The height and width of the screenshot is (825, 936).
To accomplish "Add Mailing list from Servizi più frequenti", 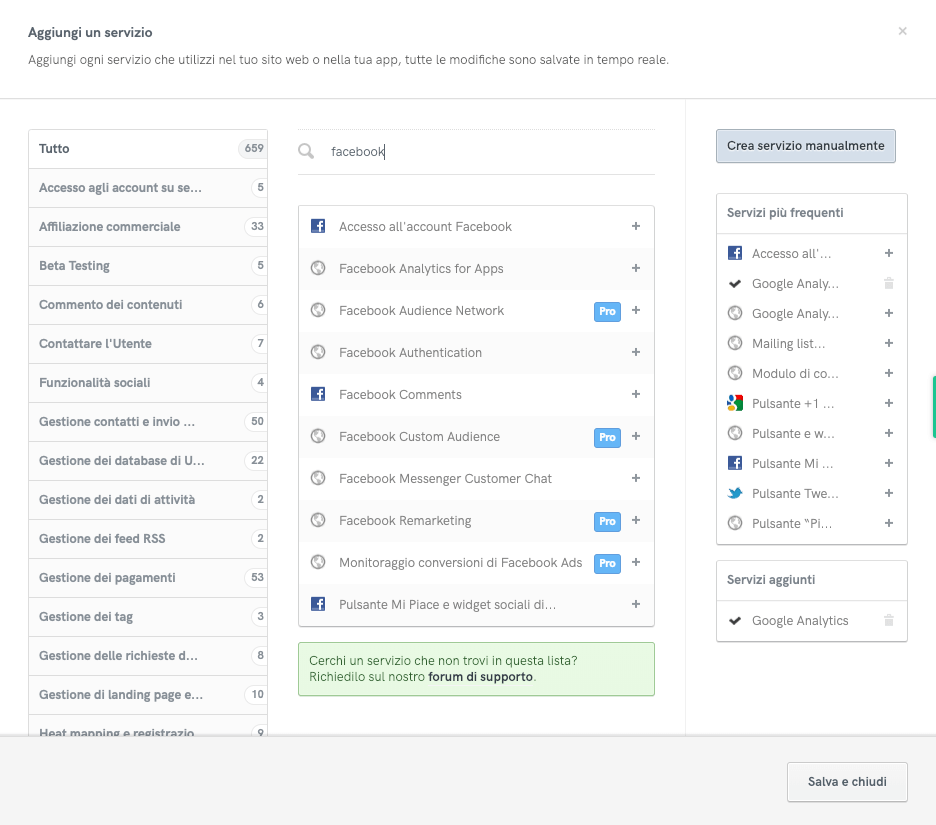I will tap(888, 343).
